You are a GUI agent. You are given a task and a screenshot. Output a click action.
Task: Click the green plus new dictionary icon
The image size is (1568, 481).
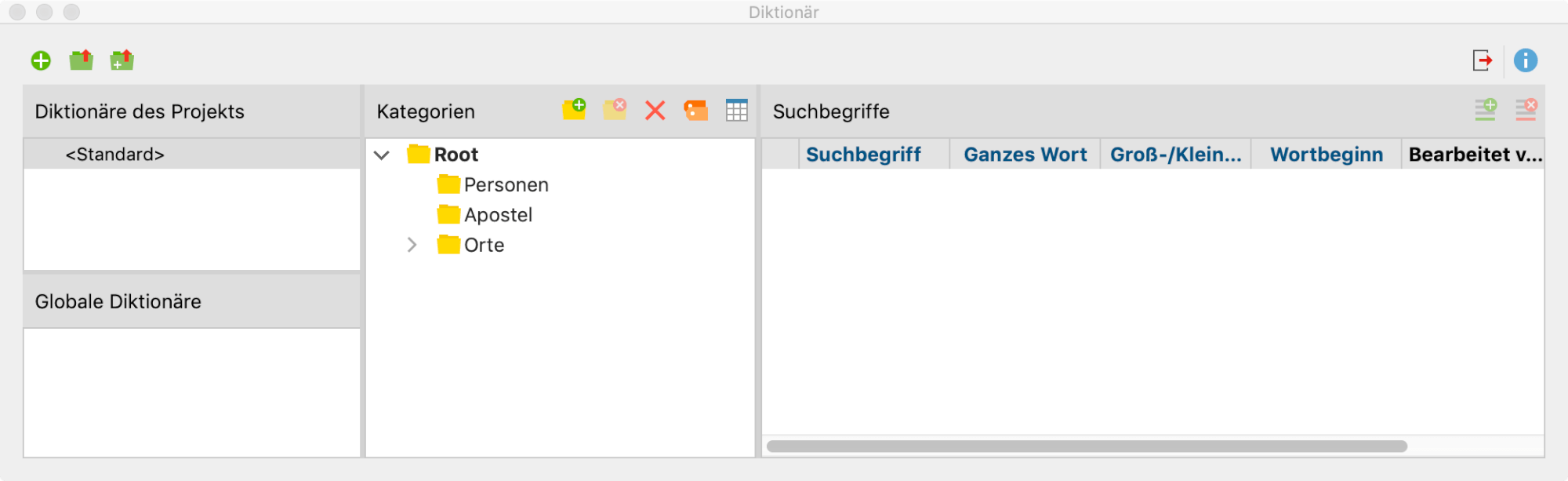click(41, 60)
